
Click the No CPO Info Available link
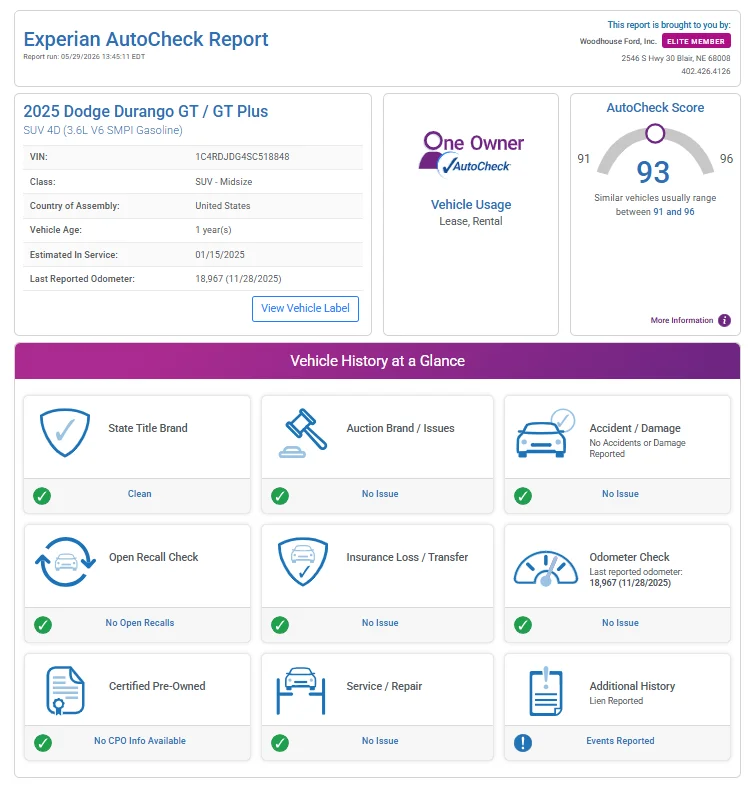tap(140, 740)
